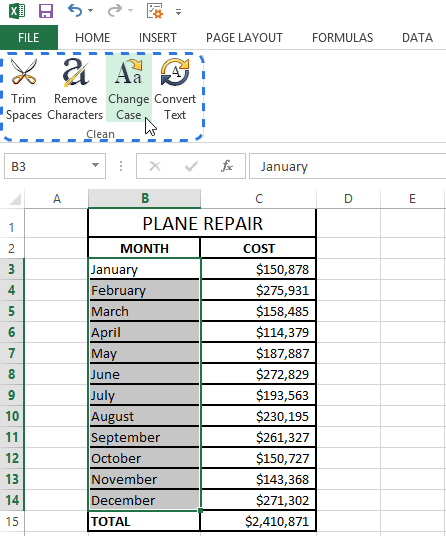Click the Trim Spaces scissors icon
This screenshot has height=536, width=446.
pos(24,71)
